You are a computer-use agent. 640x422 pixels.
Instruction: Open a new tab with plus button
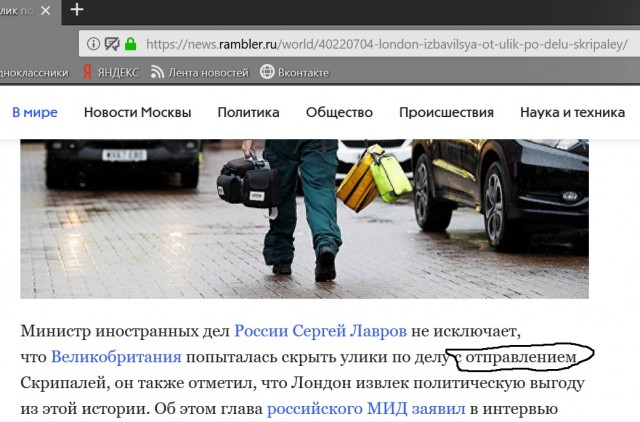point(76,9)
